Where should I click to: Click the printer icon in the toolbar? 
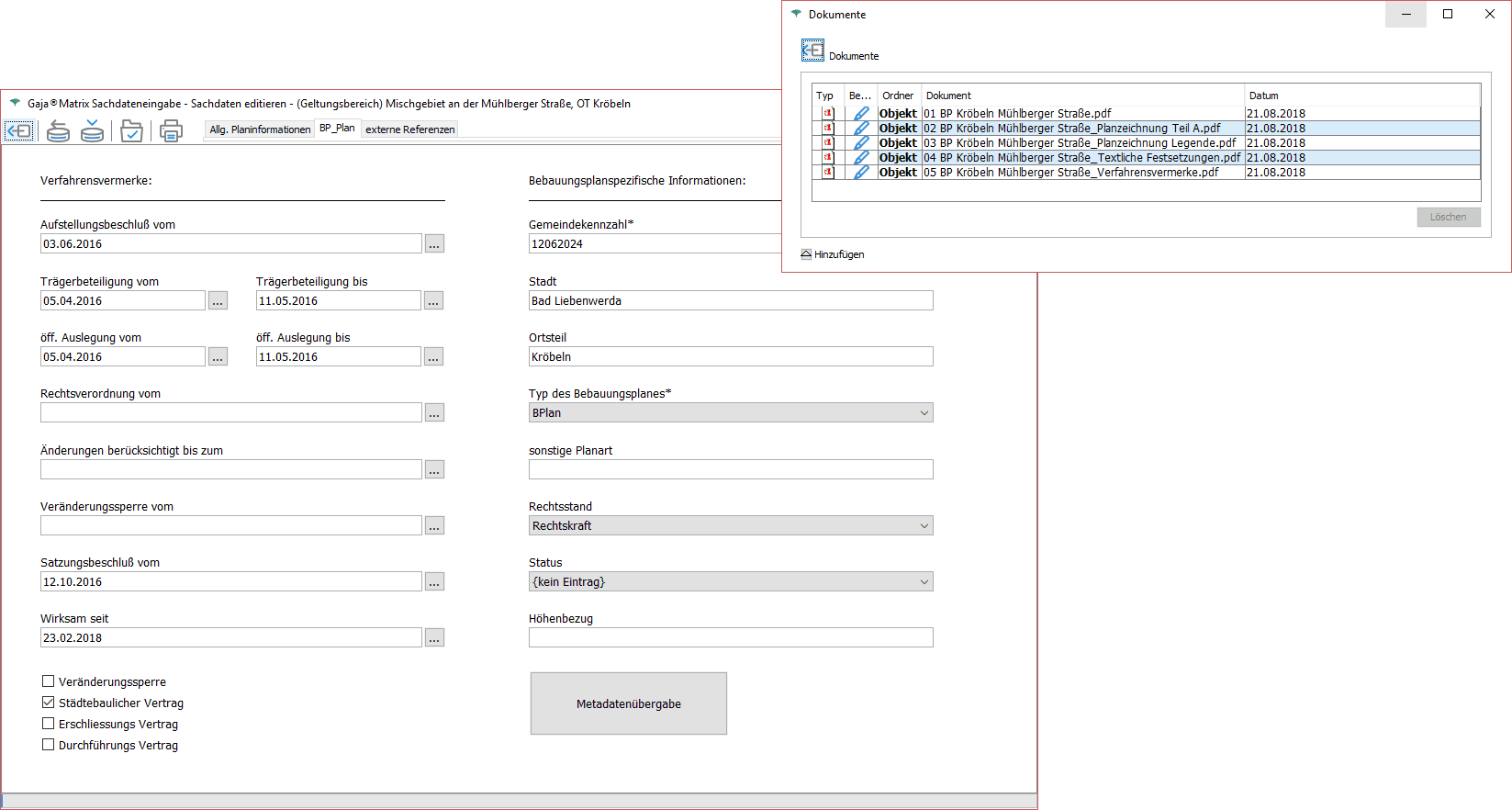(171, 131)
